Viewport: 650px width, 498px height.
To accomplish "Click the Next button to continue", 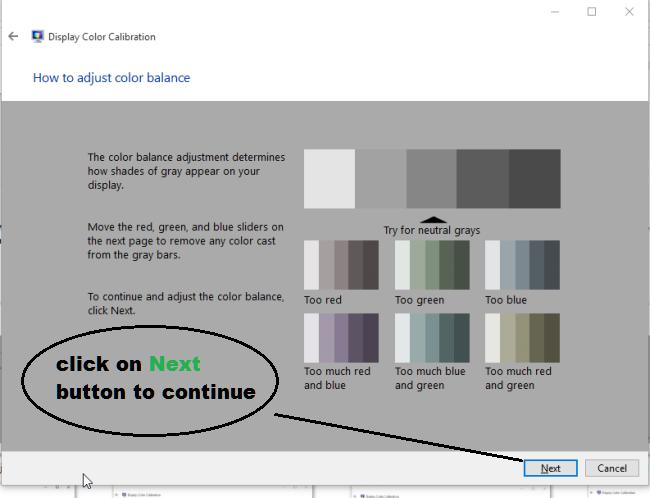I will click(550, 468).
